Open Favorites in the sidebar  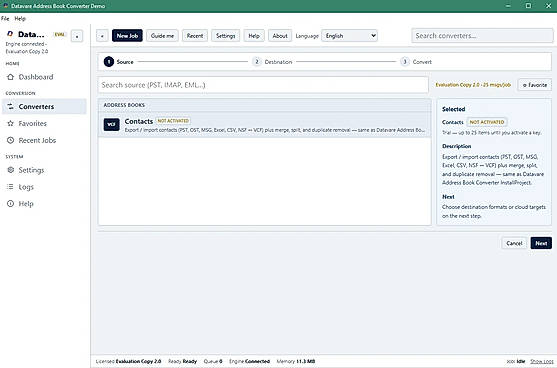pyautogui.click(x=44, y=124)
